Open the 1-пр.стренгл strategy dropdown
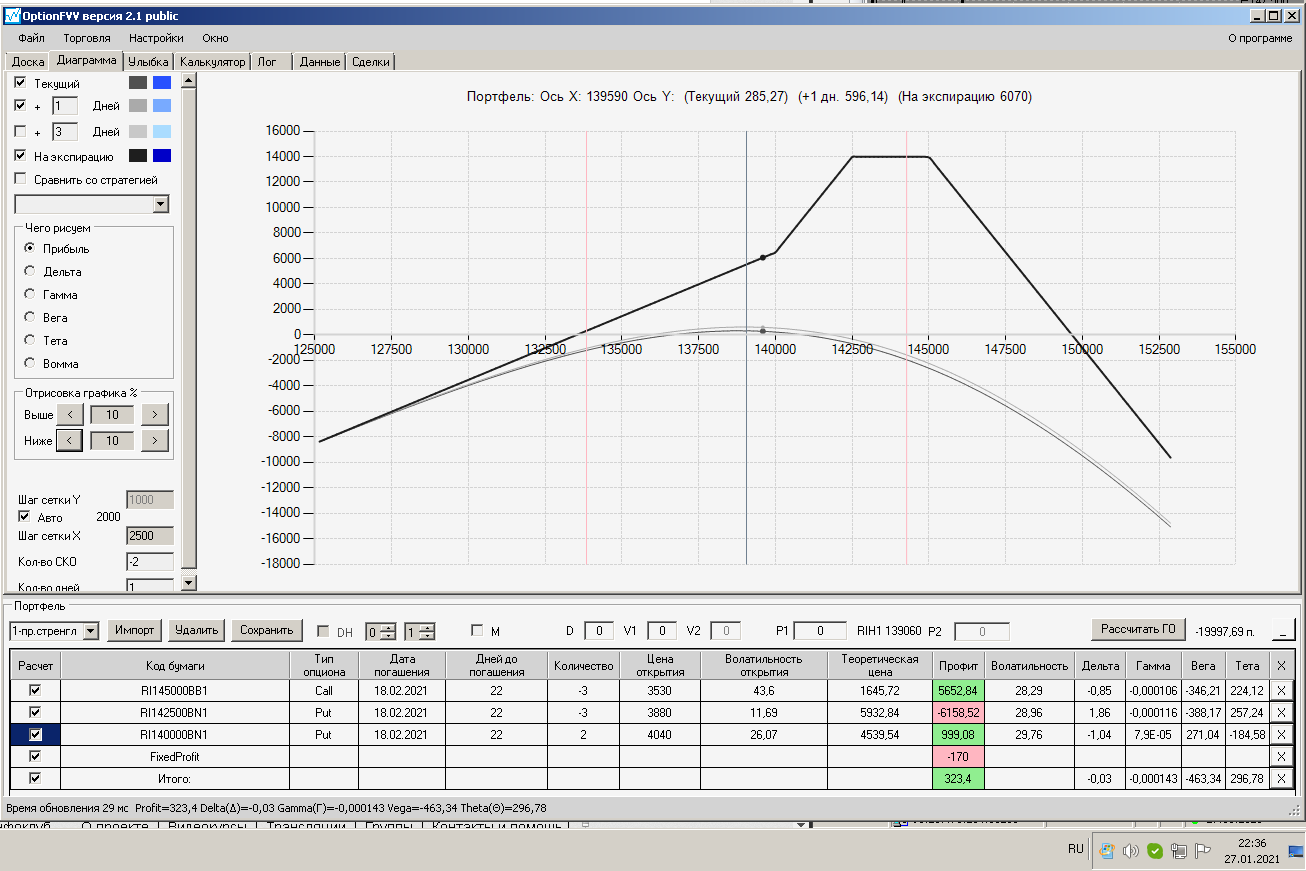 [91, 630]
